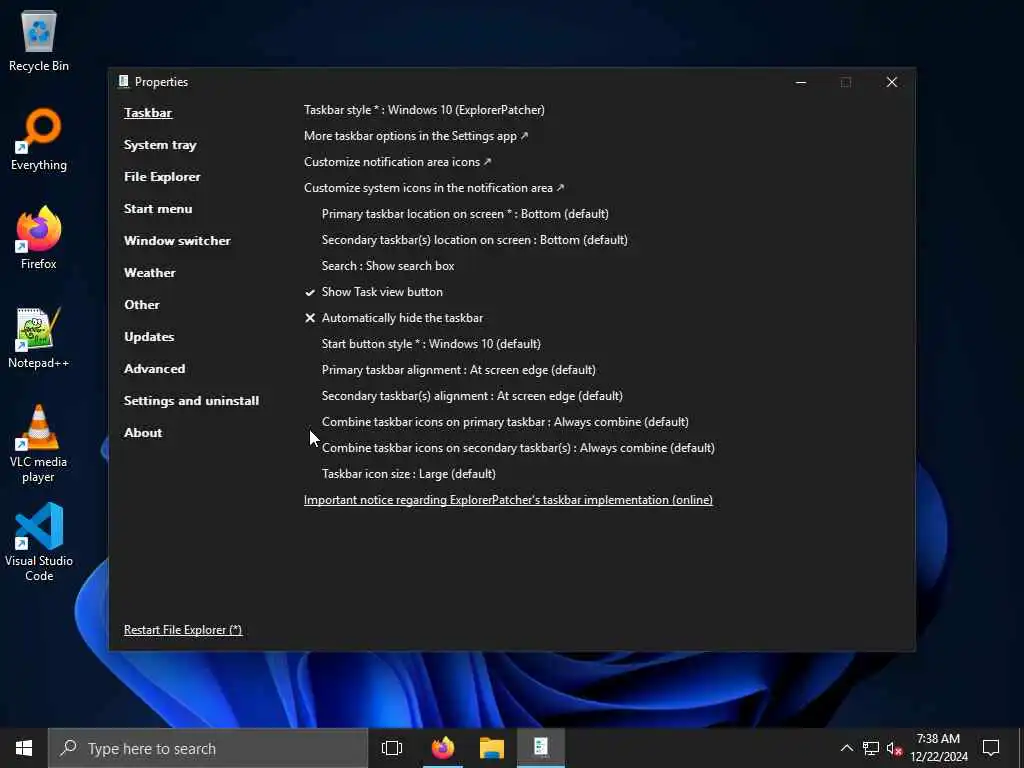Open the Window switcher section

[177, 241]
